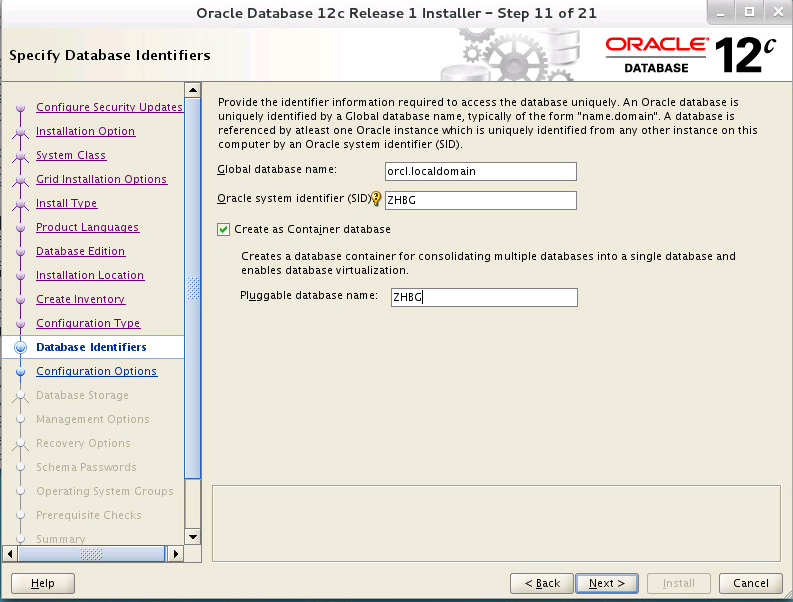Open the Installation Option step
The height and width of the screenshot is (602, 793).
click(85, 131)
